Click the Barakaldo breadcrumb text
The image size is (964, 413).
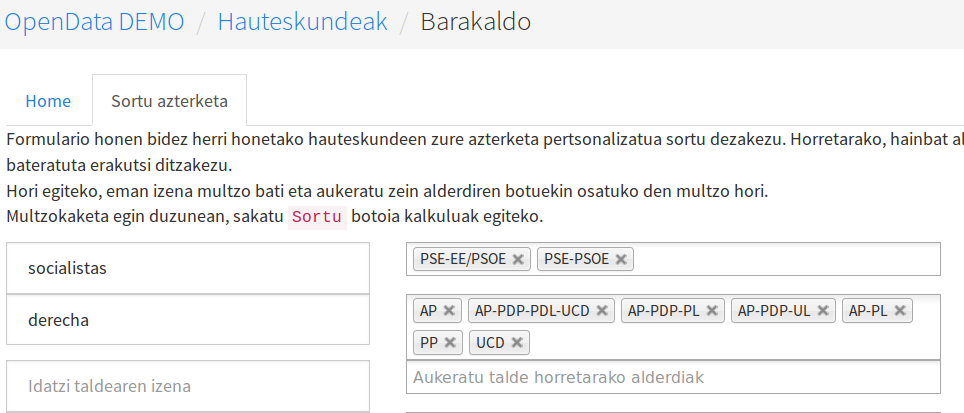476,22
